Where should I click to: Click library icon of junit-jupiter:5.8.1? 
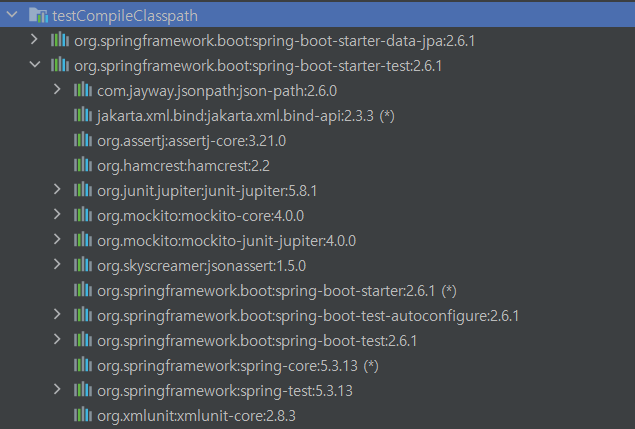tap(83, 190)
